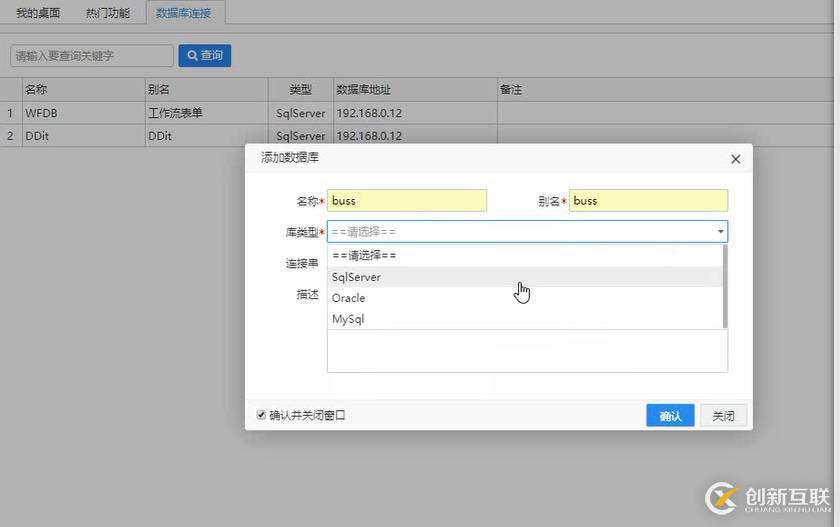This screenshot has width=840, height=527.
Task: Click the 数据库地址 column header
Action: pyautogui.click(x=415, y=89)
